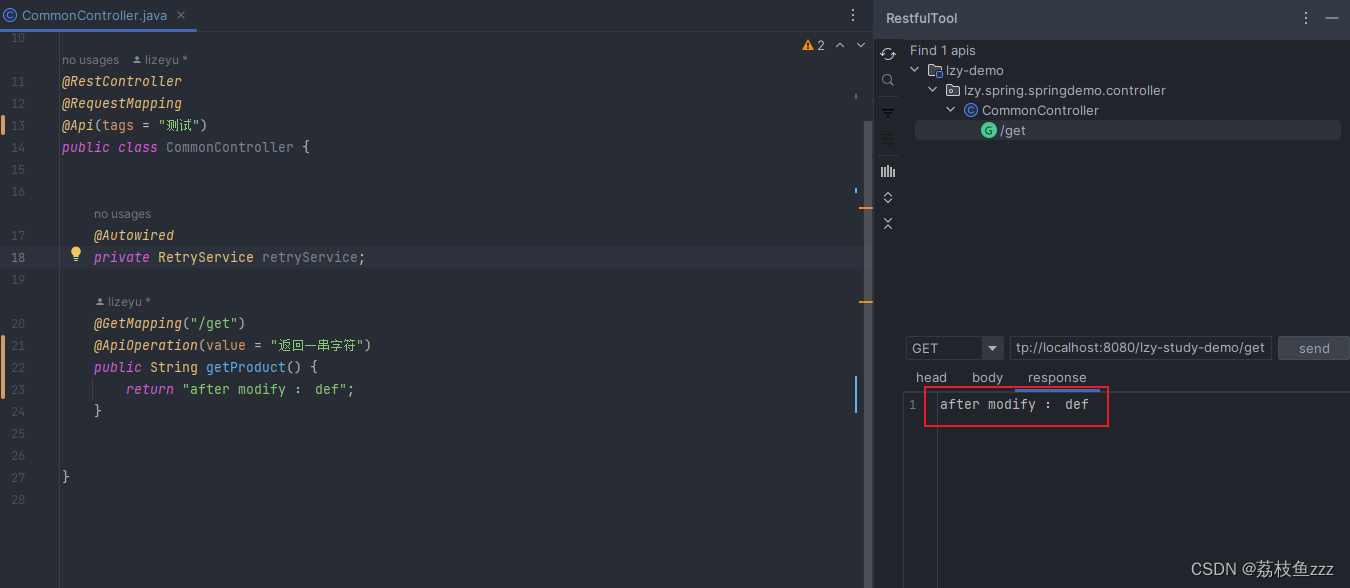
Task: Click the @Api annotation on line 13
Action: 78,125
